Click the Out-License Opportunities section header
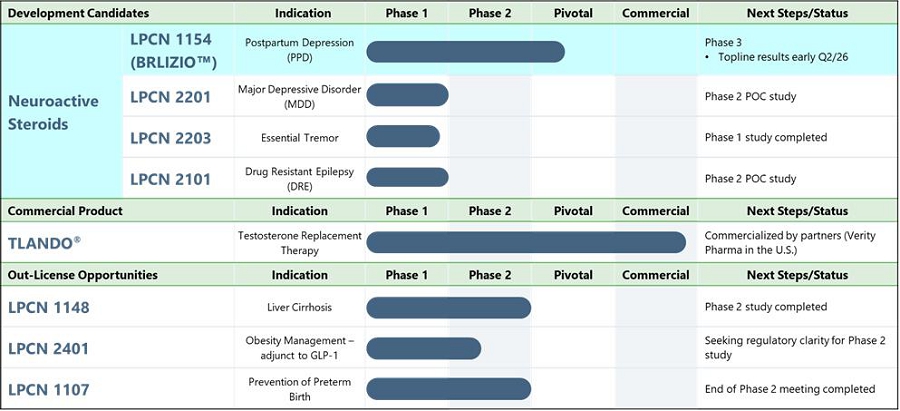 [82, 275]
